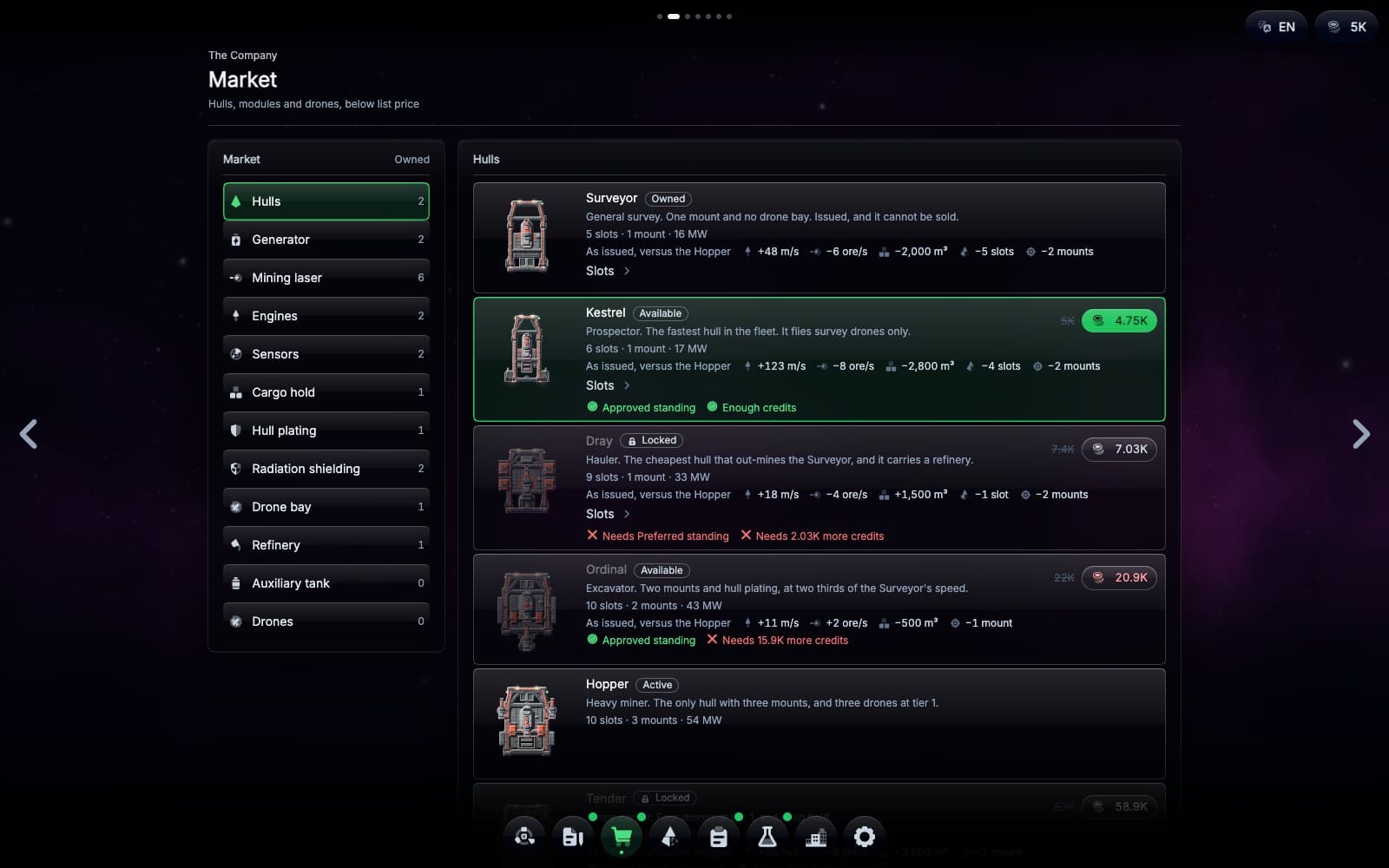Open the company buildings dock icon
Viewport: 1389px width, 868px height.
pos(816,837)
